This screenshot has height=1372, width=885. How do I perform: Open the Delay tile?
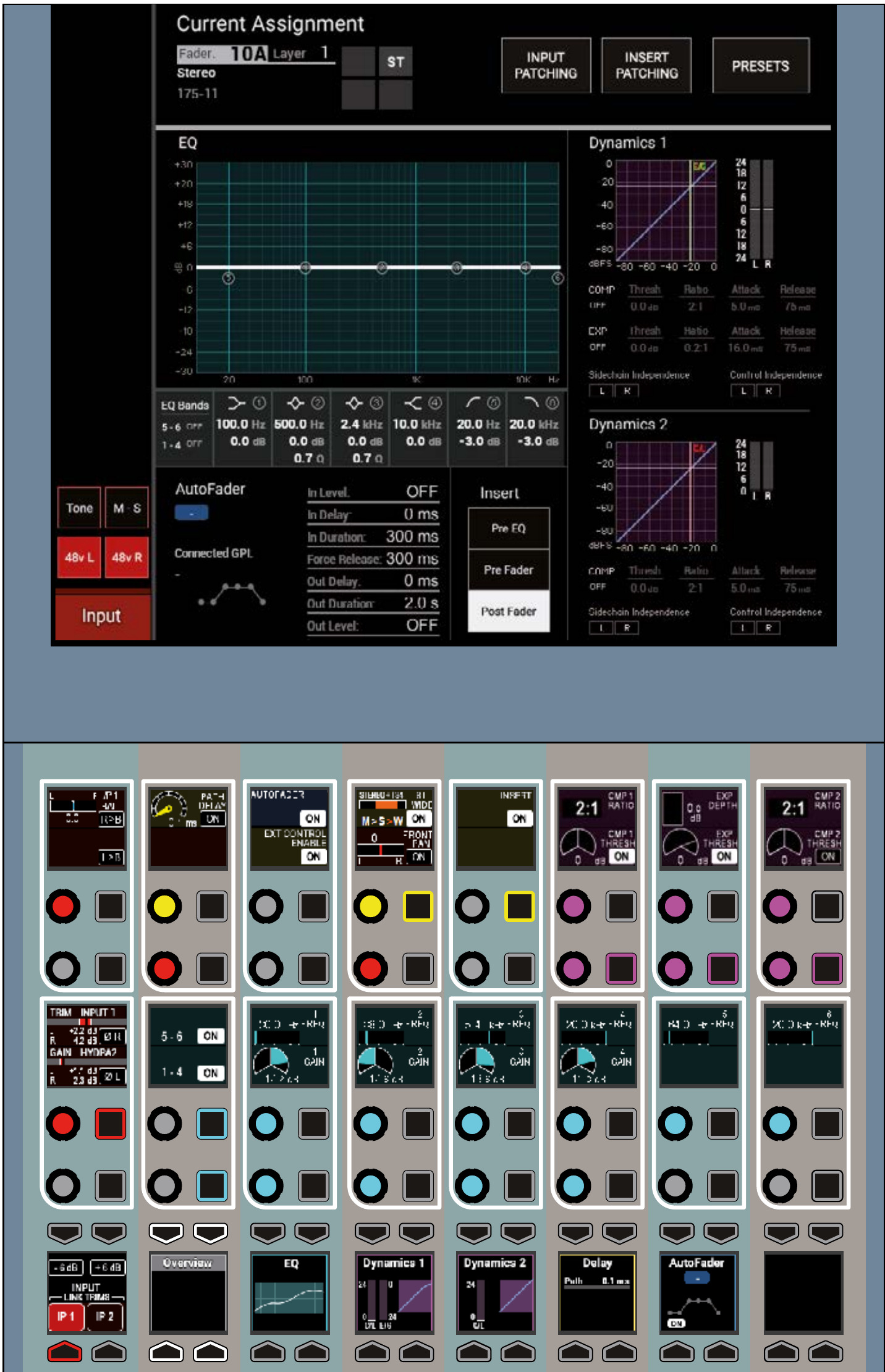click(597, 1291)
